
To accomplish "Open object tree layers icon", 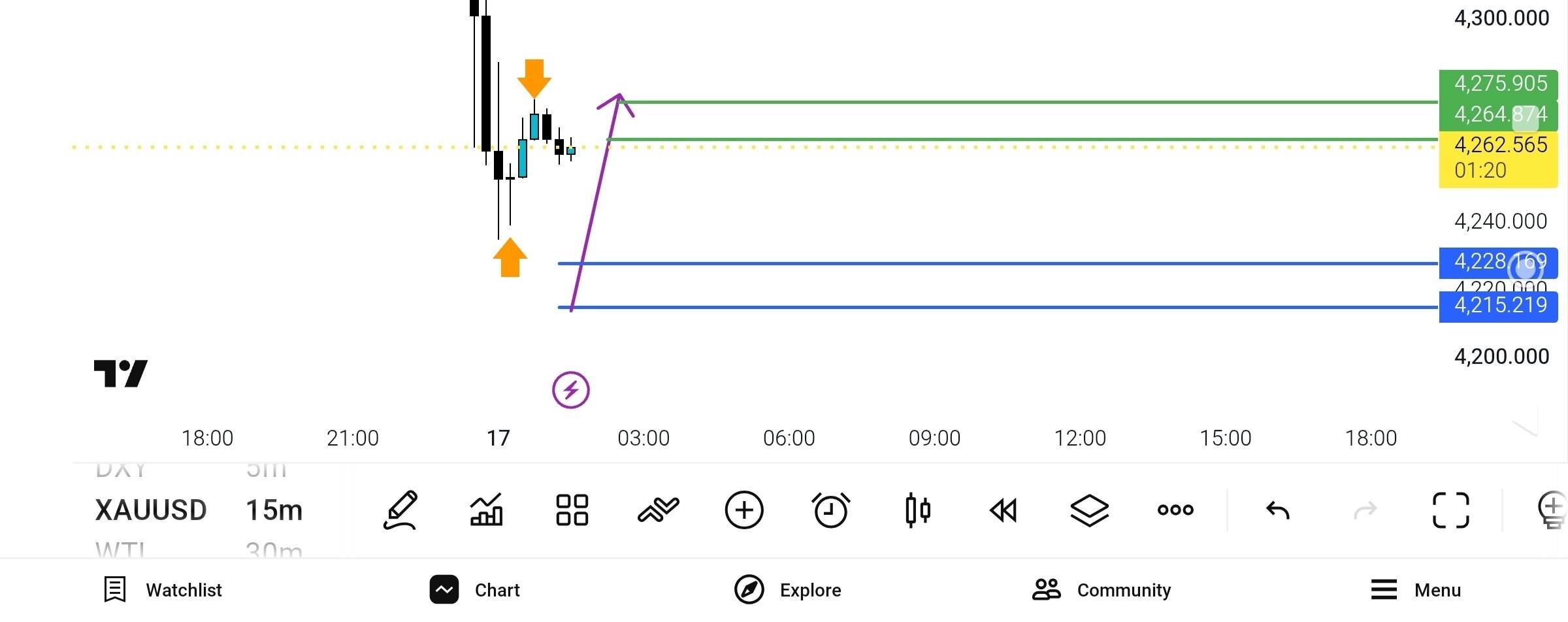I will (1090, 510).
